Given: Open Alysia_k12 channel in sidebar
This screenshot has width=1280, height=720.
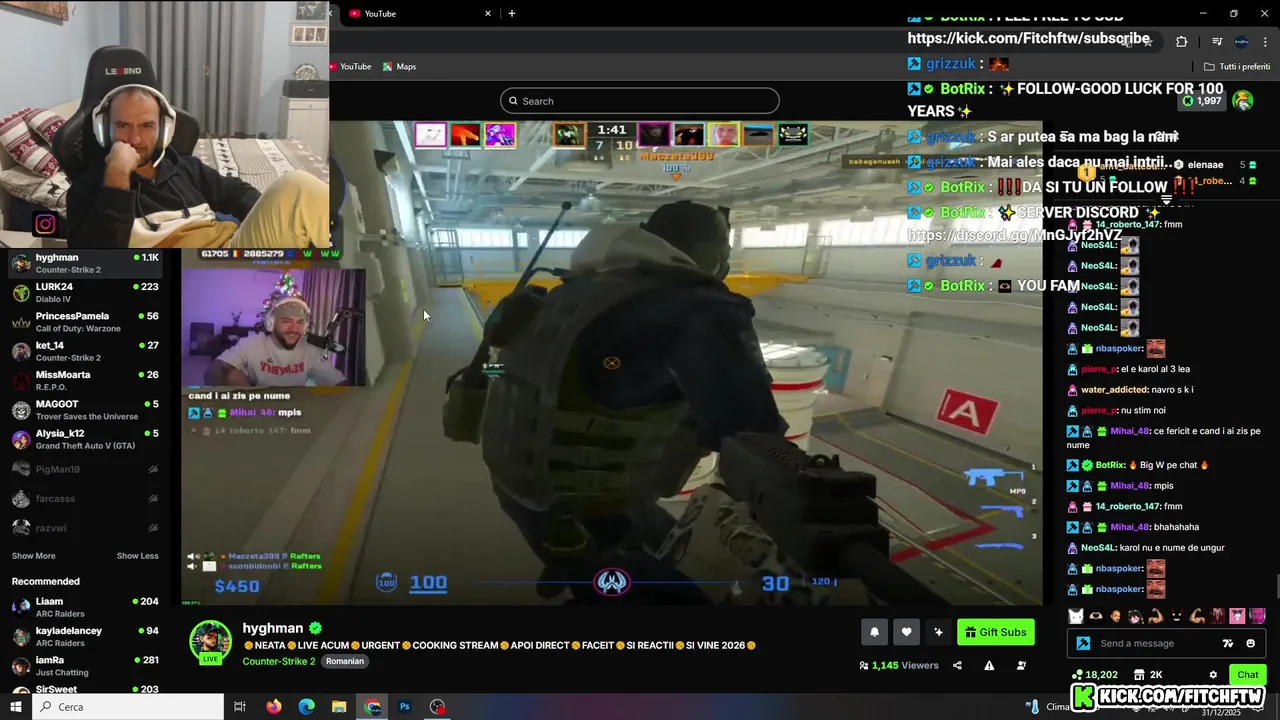Looking at the screenshot, I should (85, 439).
